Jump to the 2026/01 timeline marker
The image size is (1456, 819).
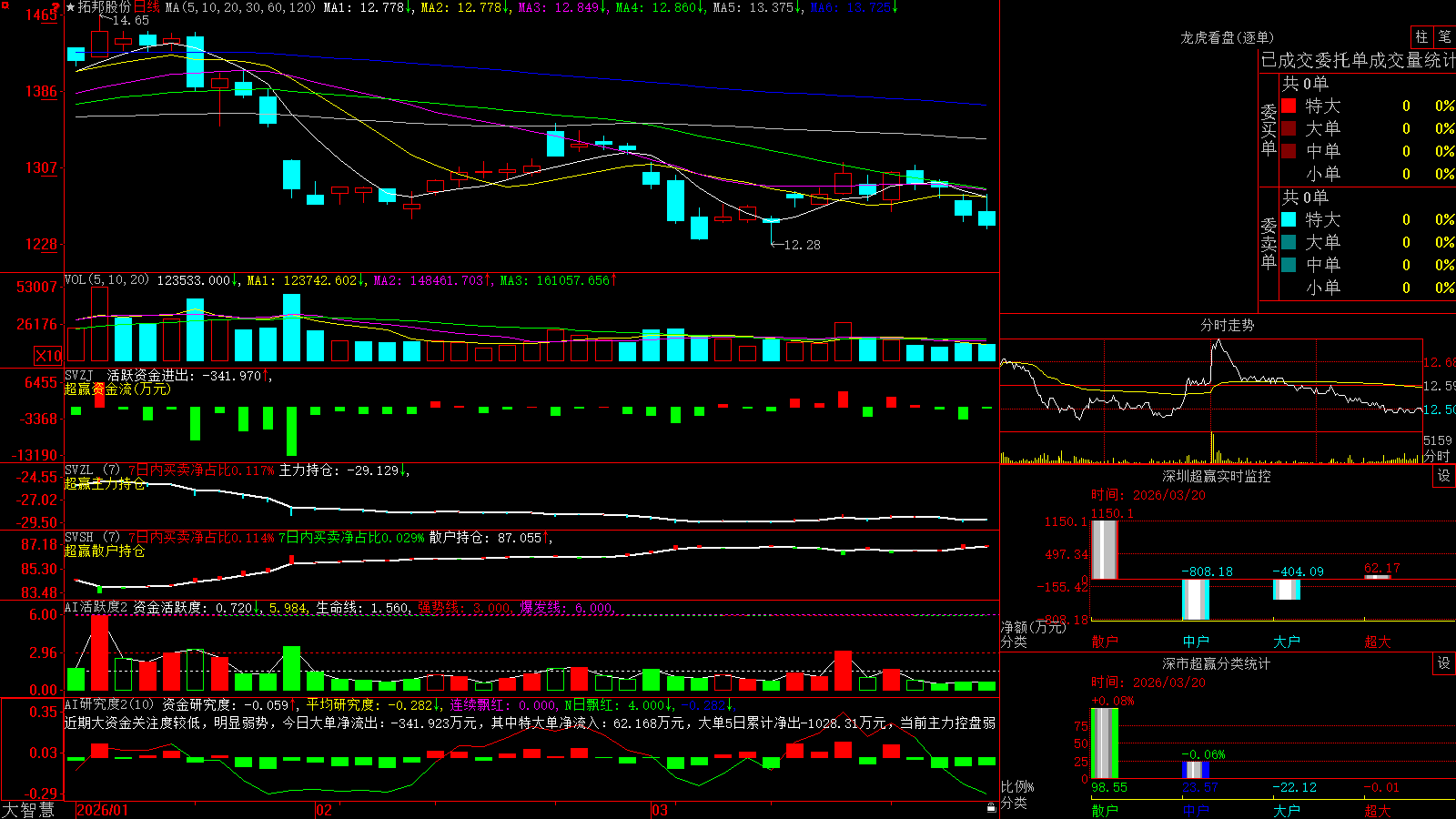(x=102, y=810)
